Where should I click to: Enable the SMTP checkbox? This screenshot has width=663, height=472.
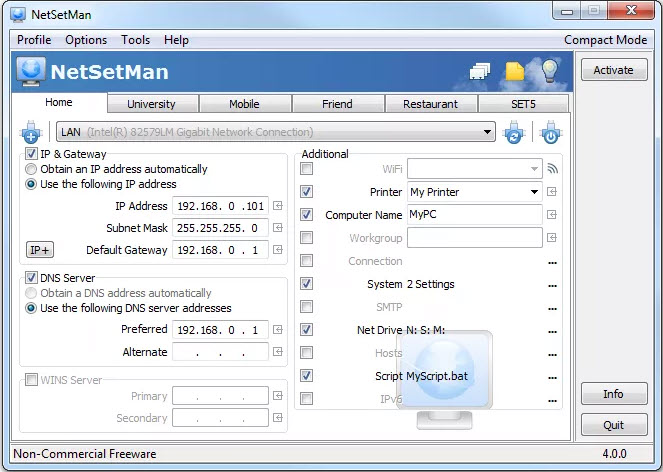click(307, 306)
